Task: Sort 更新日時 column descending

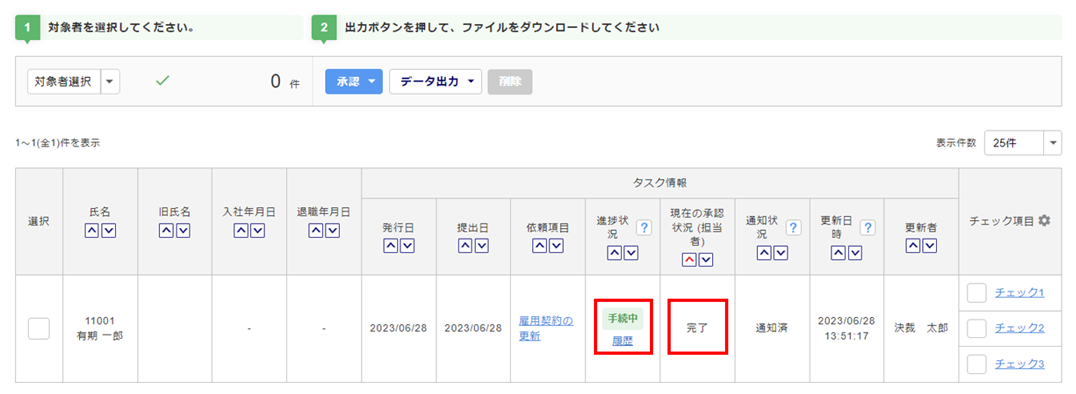Action: click(855, 253)
